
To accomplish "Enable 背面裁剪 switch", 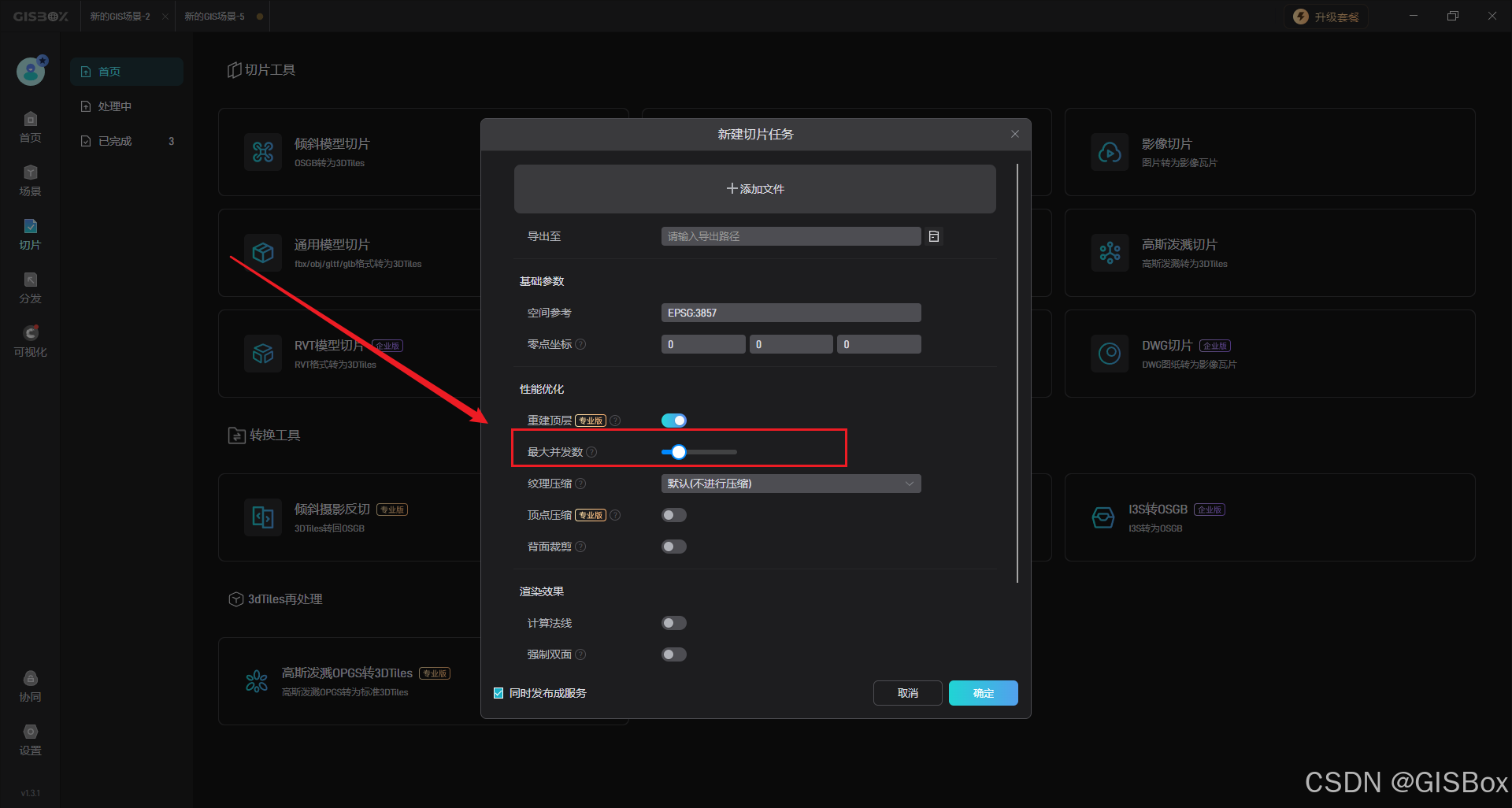I will pos(674,547).
